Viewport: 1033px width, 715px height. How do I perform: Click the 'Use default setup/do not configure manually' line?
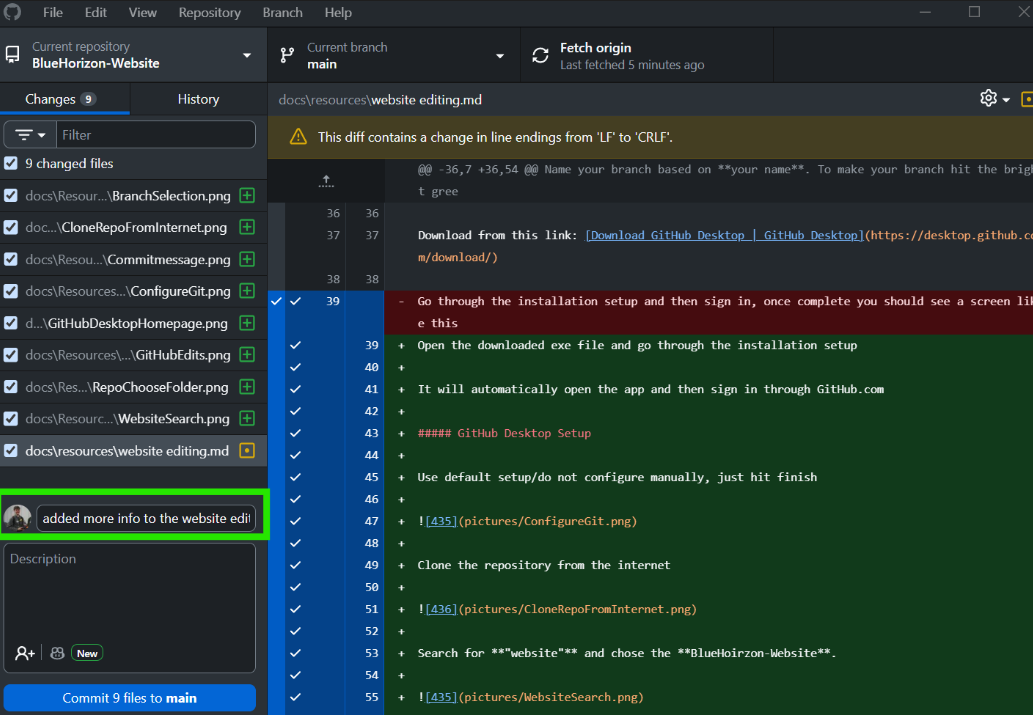click(x=617, y=477)
